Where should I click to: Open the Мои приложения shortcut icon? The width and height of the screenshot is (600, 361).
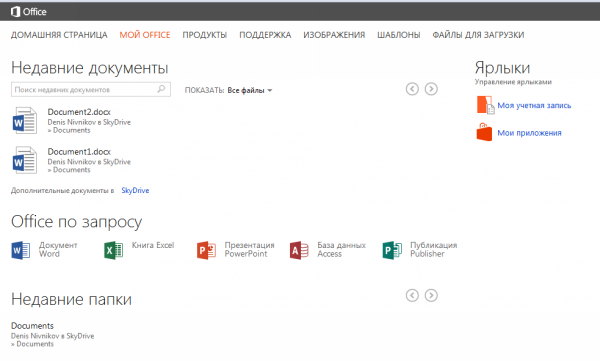pyautogui.click(x=484, y=132)
